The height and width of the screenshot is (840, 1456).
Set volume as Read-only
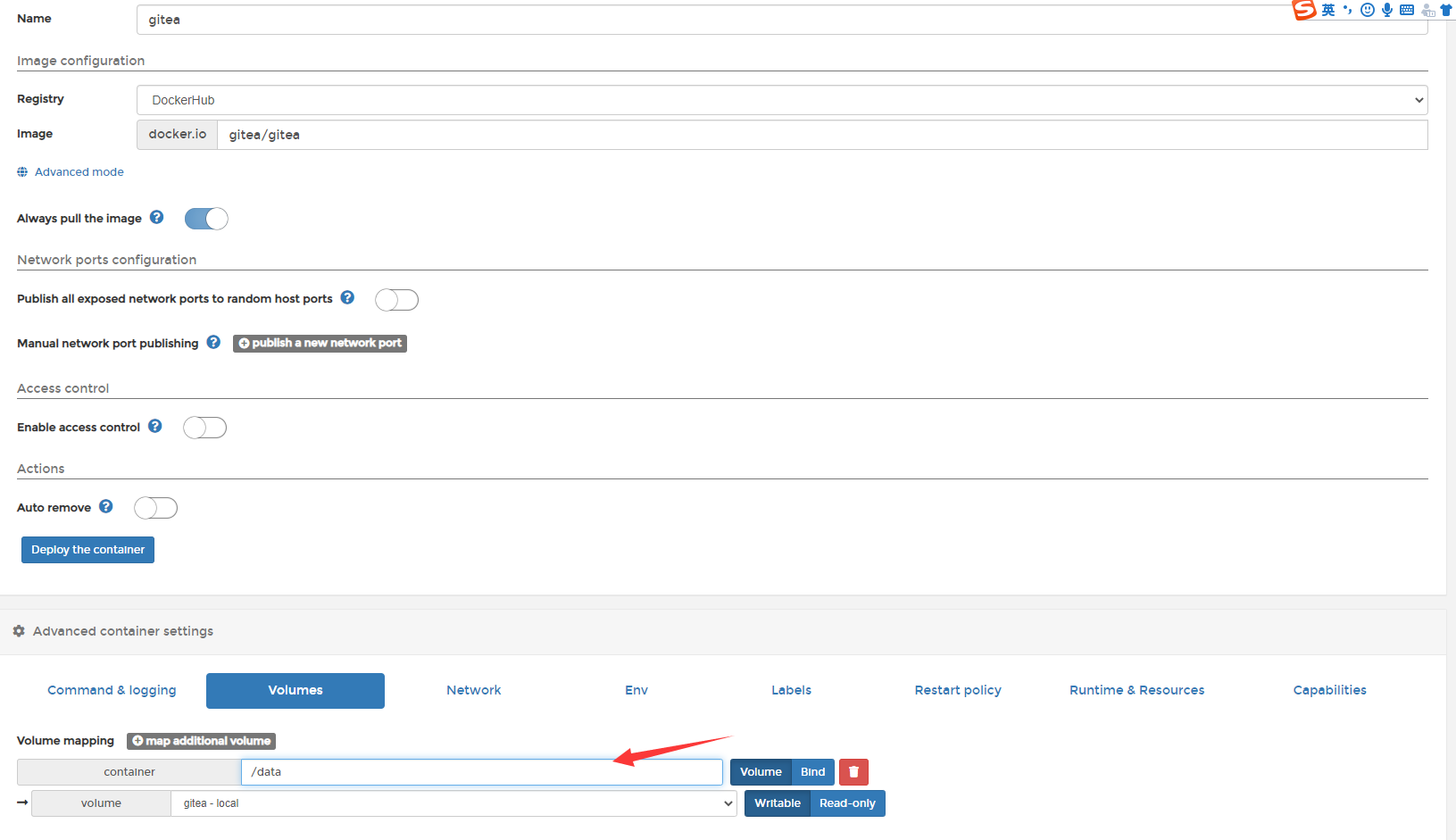(847, 803)
